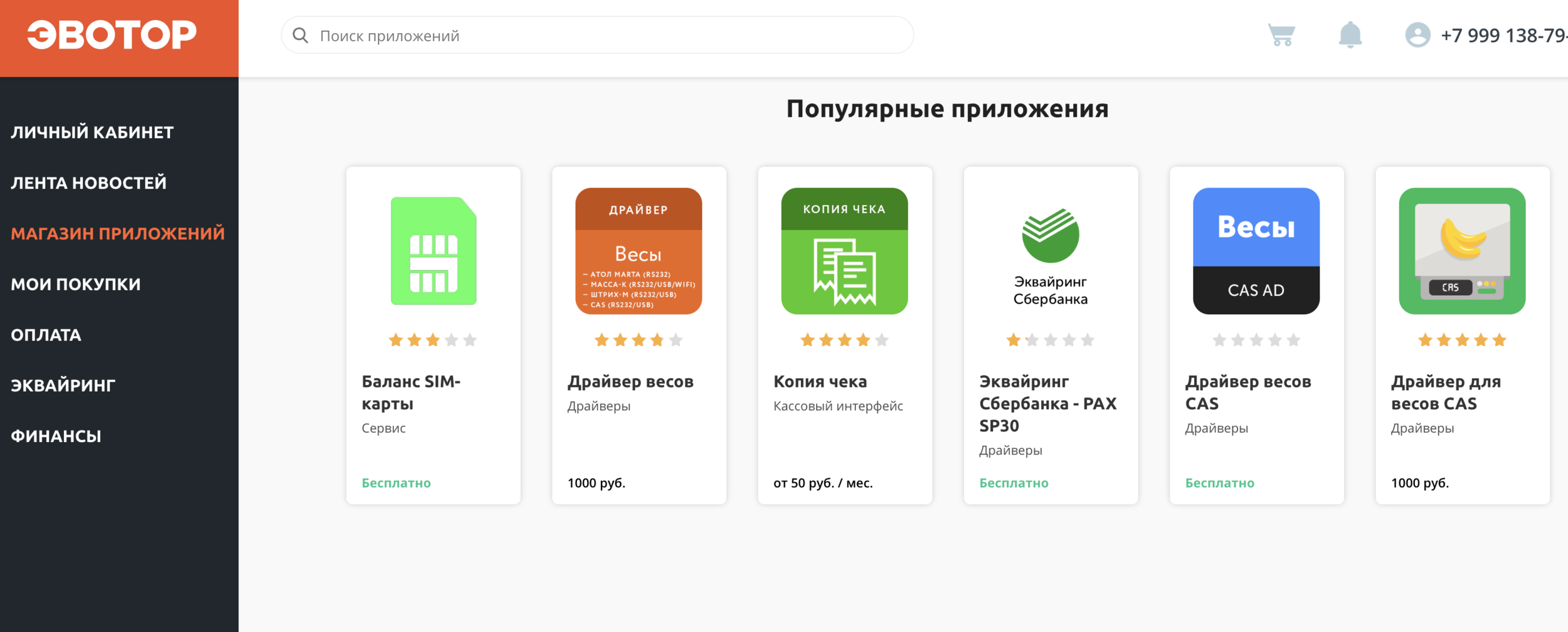Open Эквайринг Сбербанка - PAX SP30 title
The image size is (1568, 632).
[1047, 404]
